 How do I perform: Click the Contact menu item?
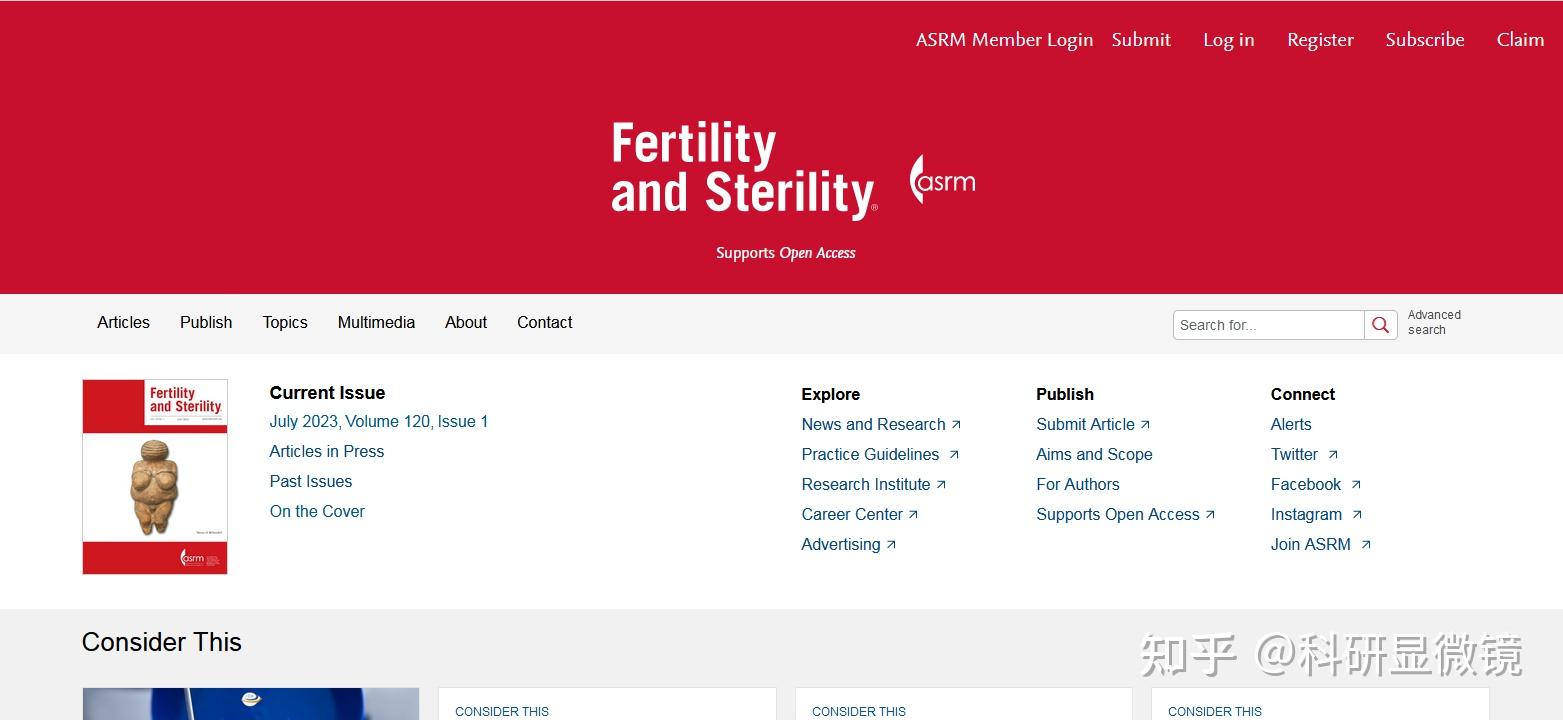pyautogui.click(x=545, y=322)
